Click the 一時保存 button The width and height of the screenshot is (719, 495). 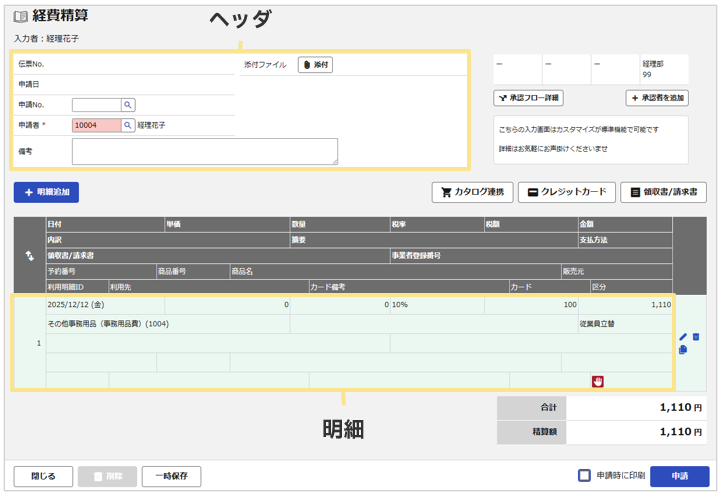pyautogui.click(x=171, y=476)
